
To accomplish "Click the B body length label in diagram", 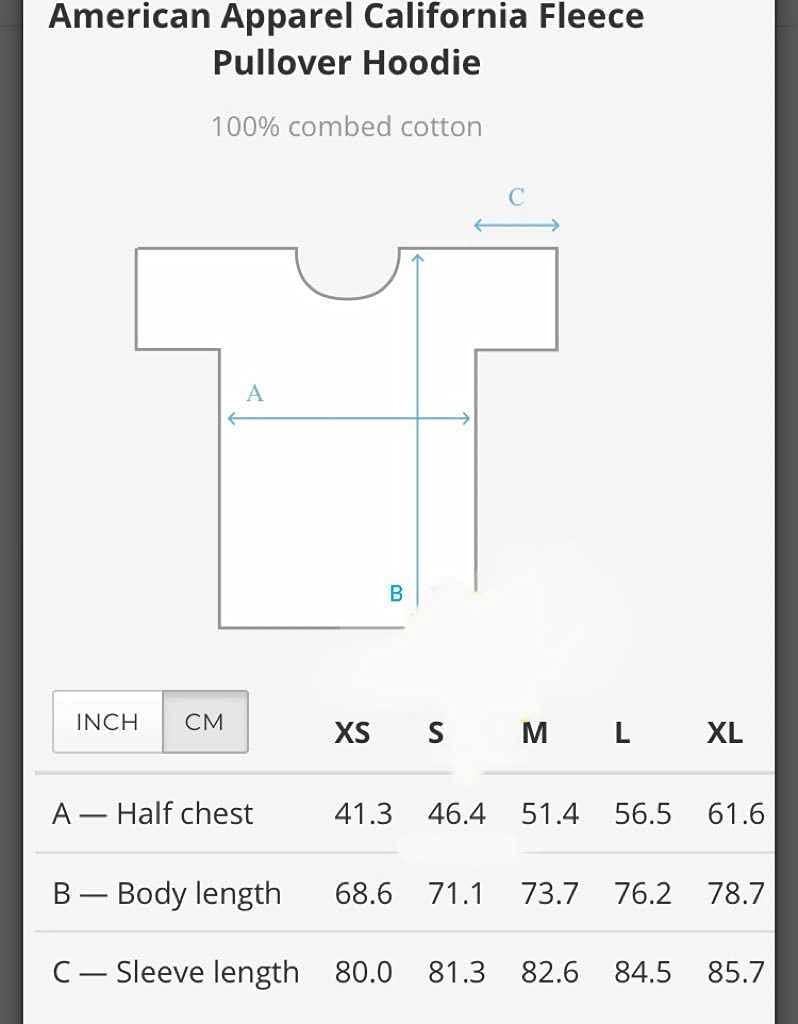I will point(396,593).
